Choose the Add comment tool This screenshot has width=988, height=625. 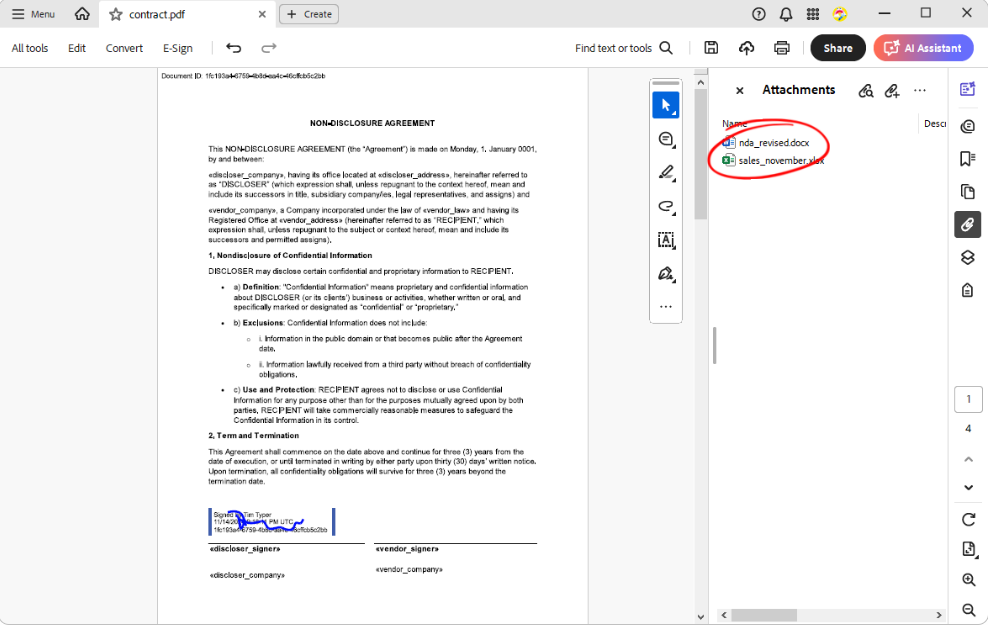(666, 139)
